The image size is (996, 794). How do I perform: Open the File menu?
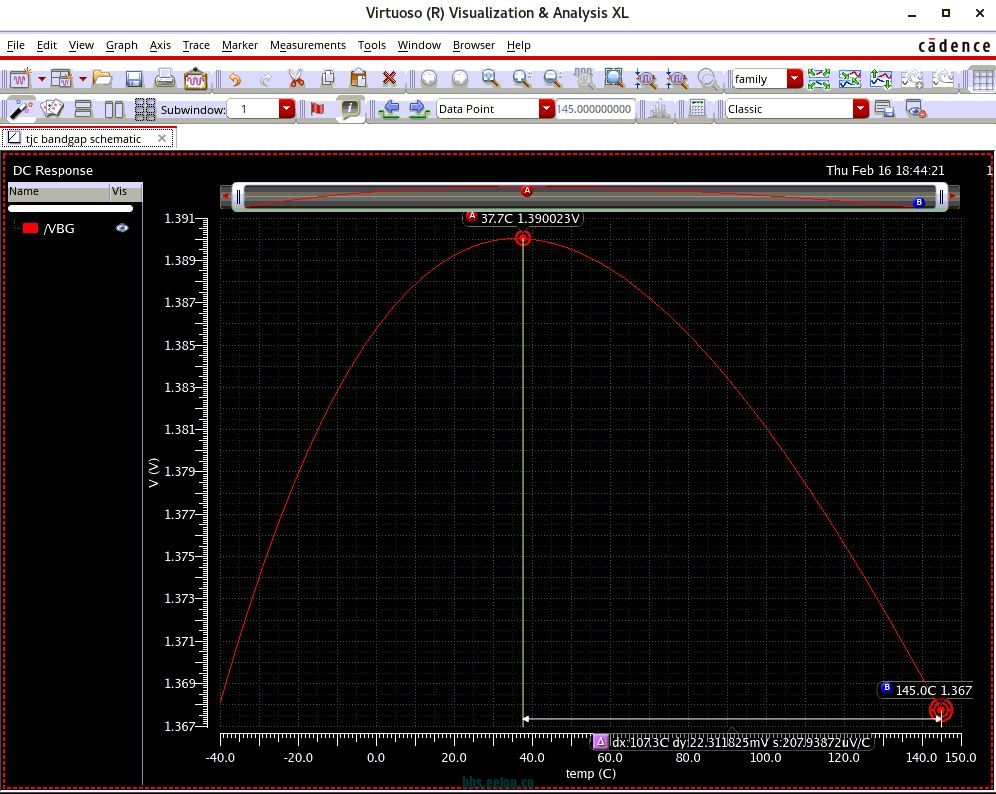15,45
